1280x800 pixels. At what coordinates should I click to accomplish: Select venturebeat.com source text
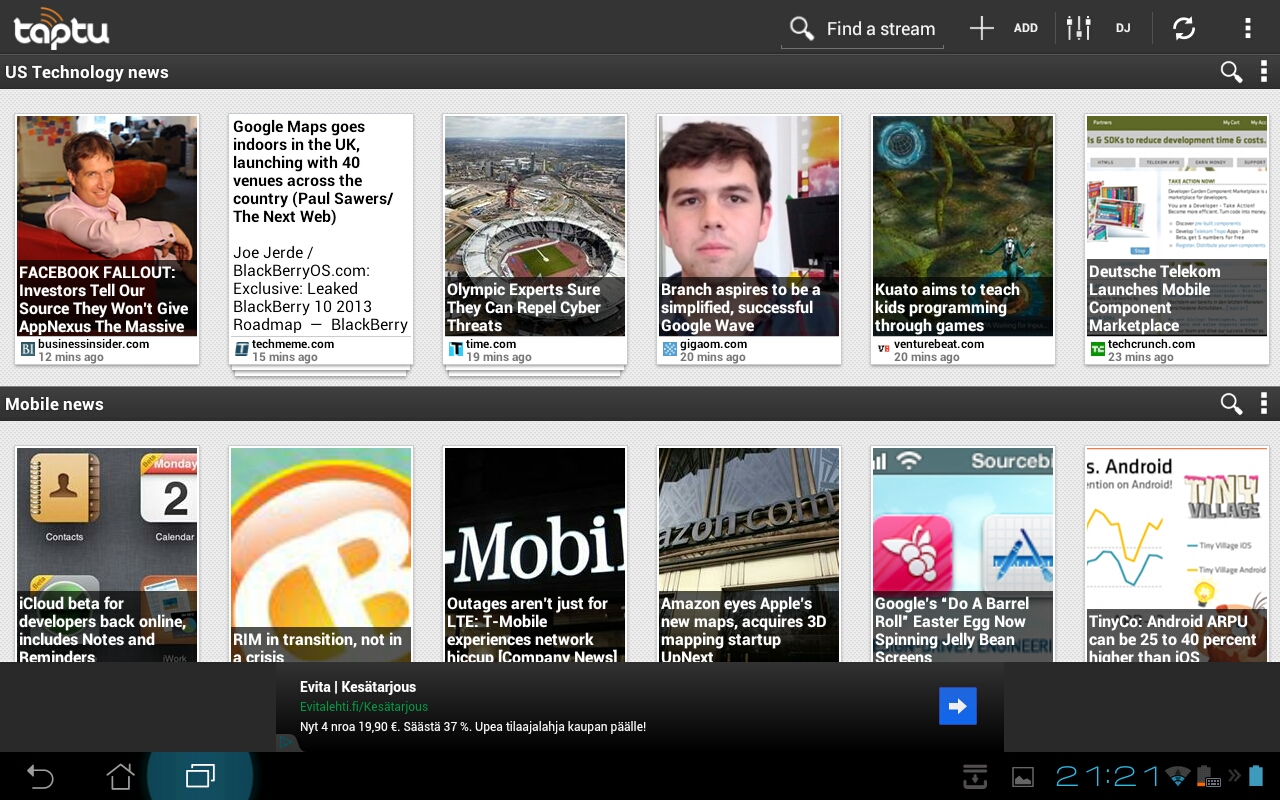point(939,344)
